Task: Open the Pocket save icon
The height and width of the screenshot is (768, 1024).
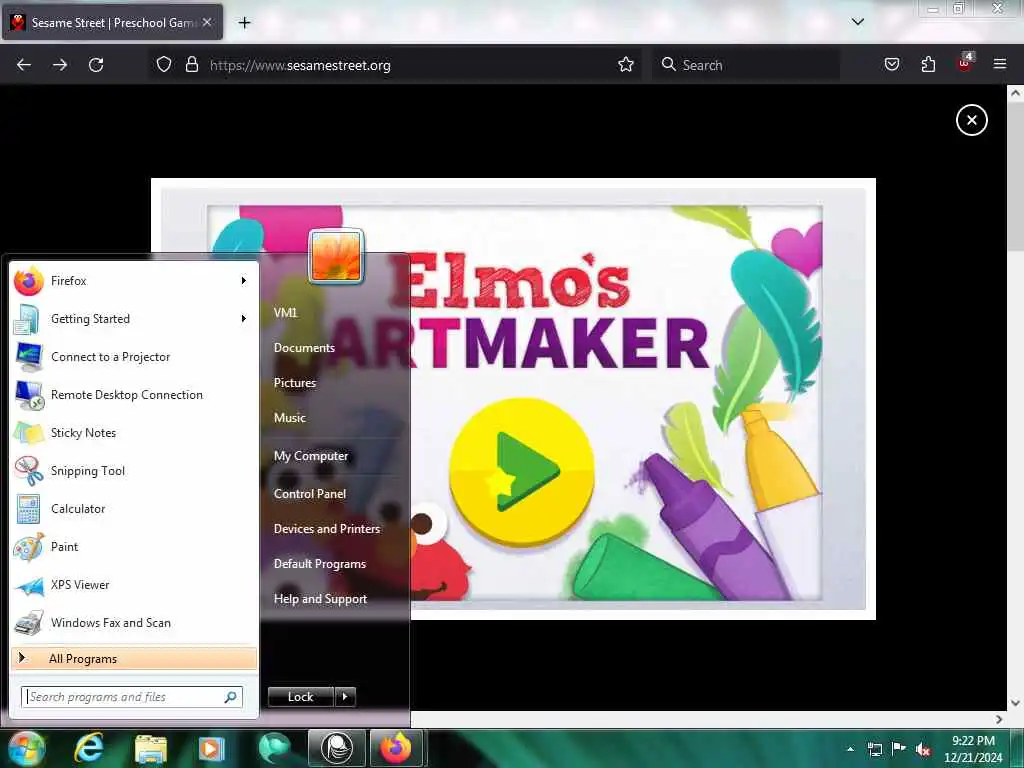Action: 891,65
